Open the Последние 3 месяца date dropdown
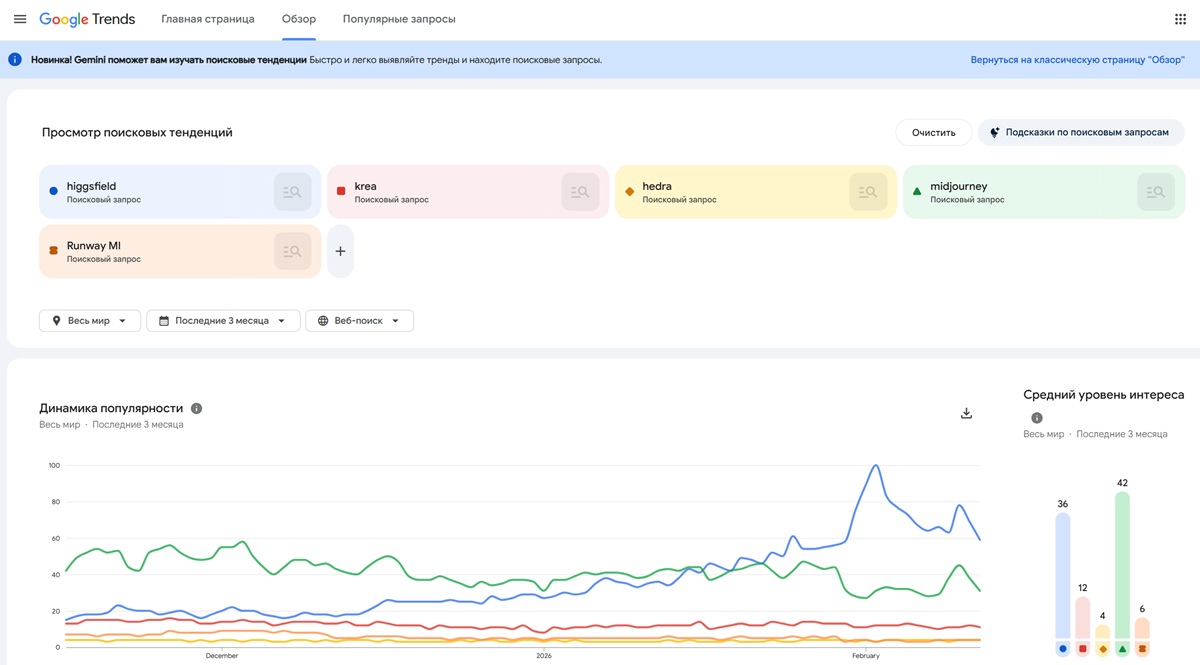This screenshot has width=1200, height=665. [x=223, y=321]
